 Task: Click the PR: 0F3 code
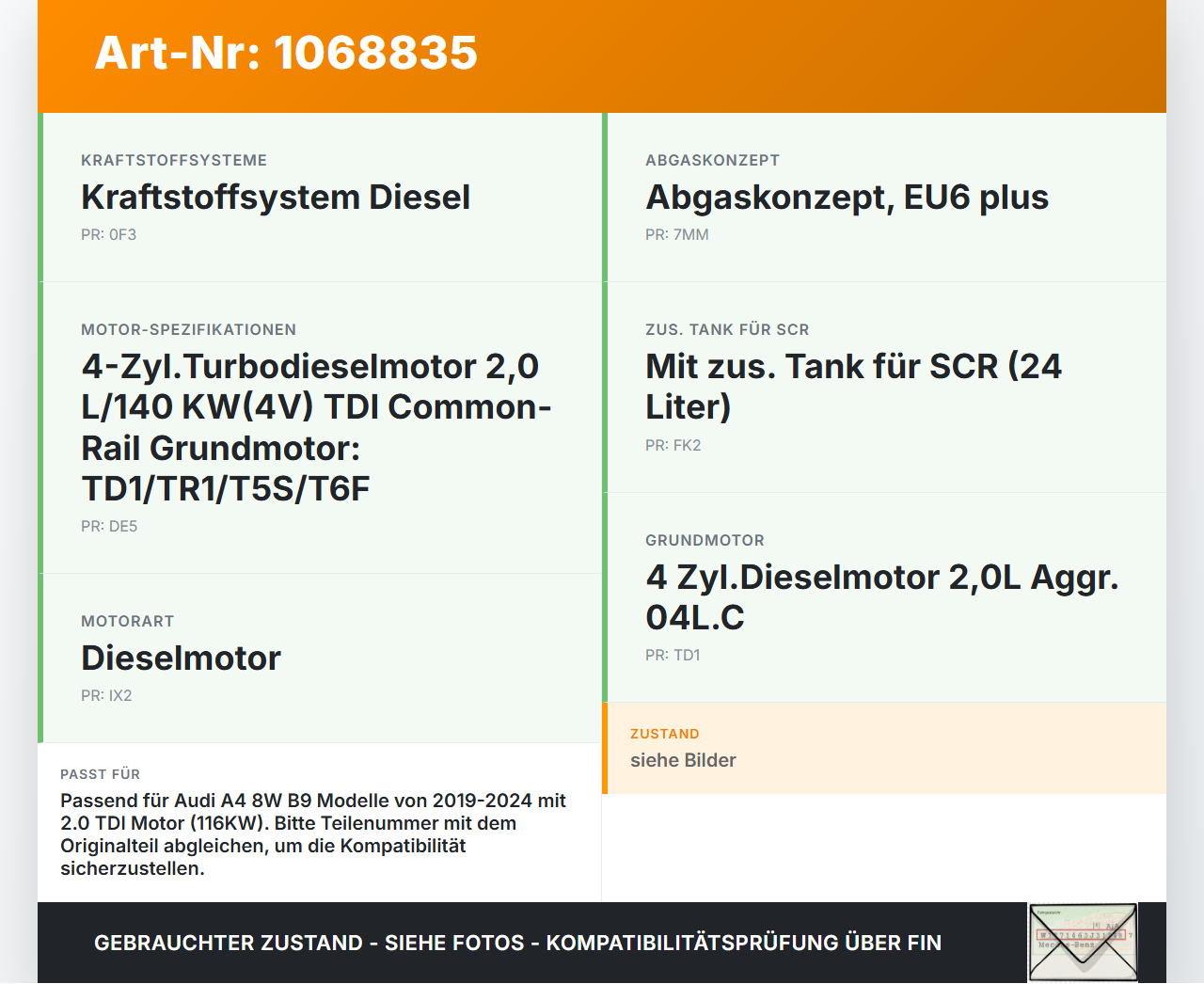pyautogui.click(x=109, y=235)
